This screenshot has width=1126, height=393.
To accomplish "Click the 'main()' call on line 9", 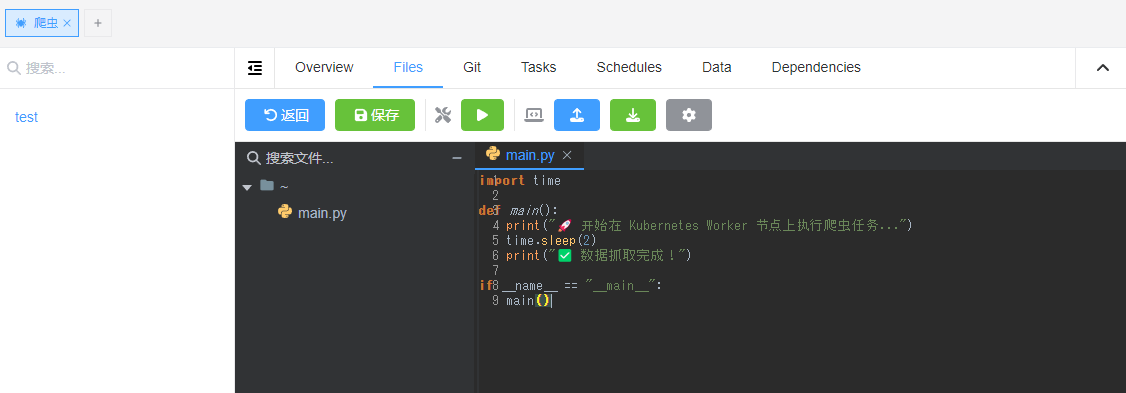I will (528, 300).
